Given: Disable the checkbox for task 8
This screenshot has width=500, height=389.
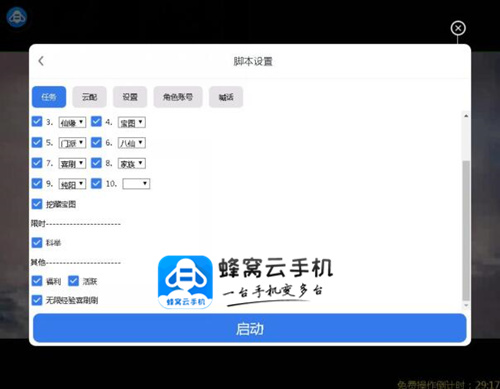Looking at the screenshot, I should 96,163.
